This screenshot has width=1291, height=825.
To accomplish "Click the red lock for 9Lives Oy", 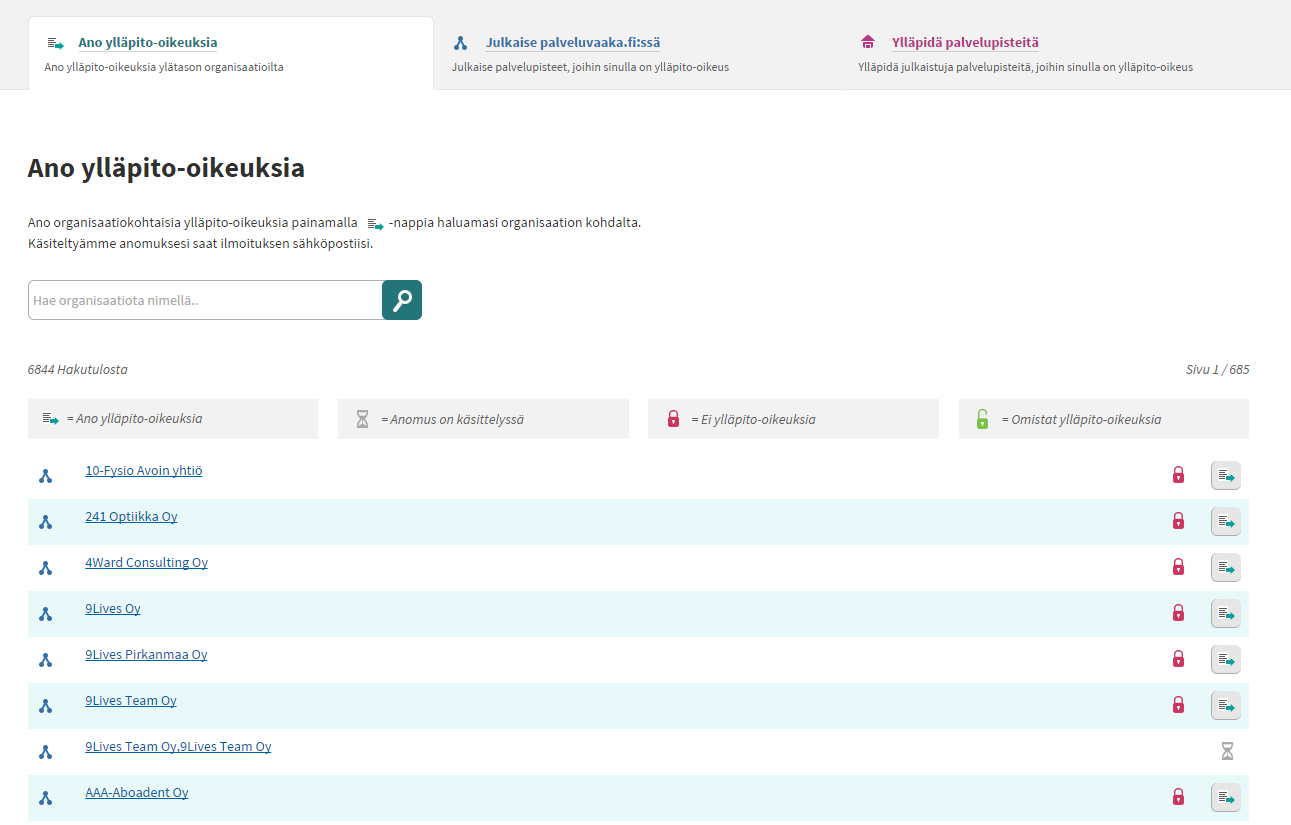I will pos(1178,613).
